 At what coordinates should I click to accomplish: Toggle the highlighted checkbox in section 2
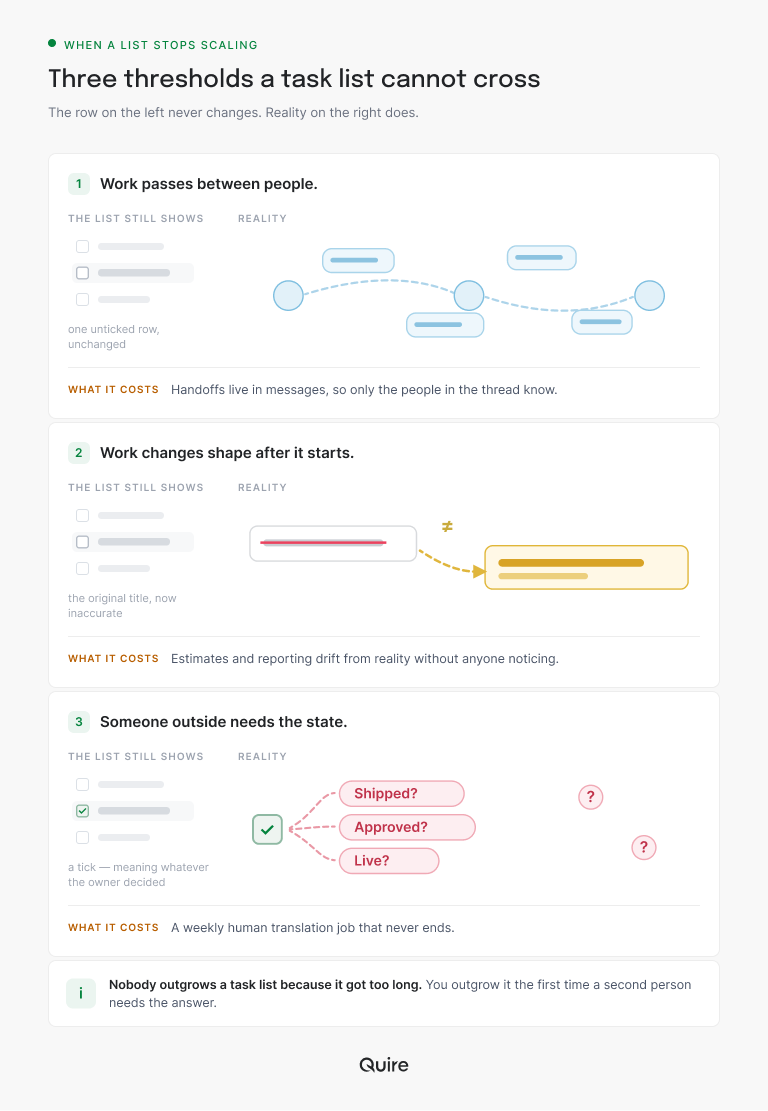pyautogui.click(x=83, y=542)
